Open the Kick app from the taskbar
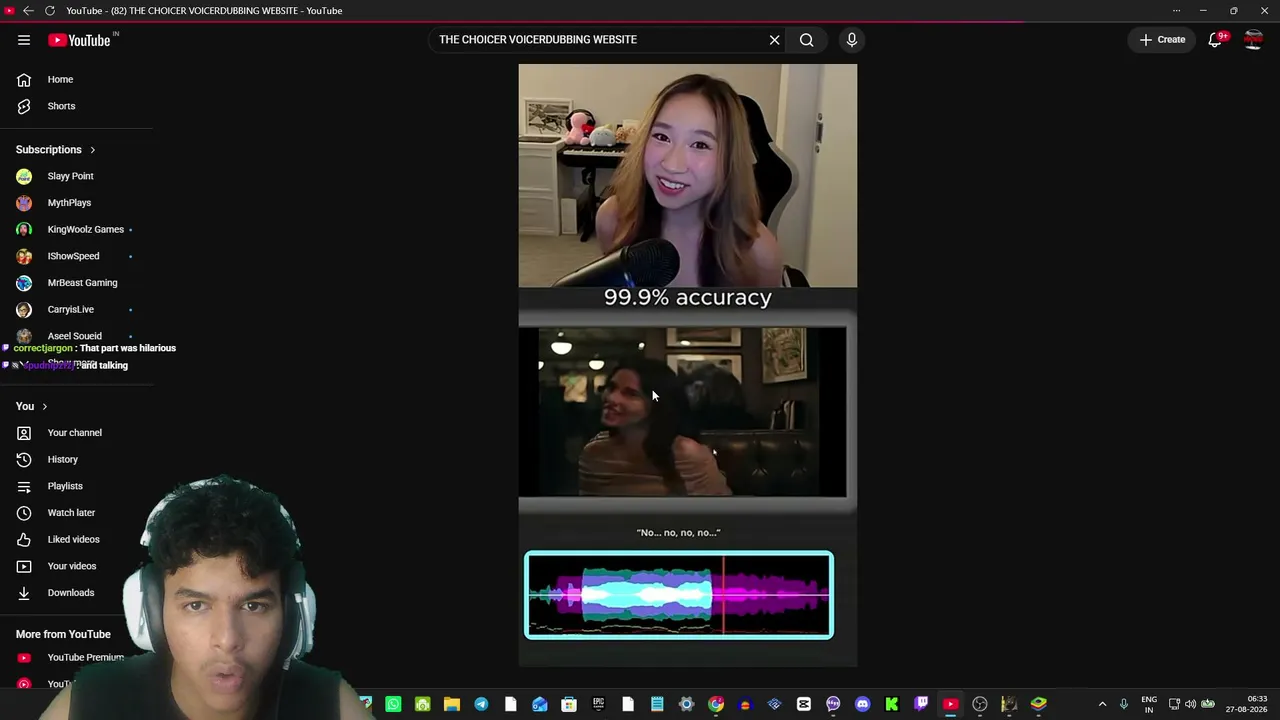 [892, 704]
